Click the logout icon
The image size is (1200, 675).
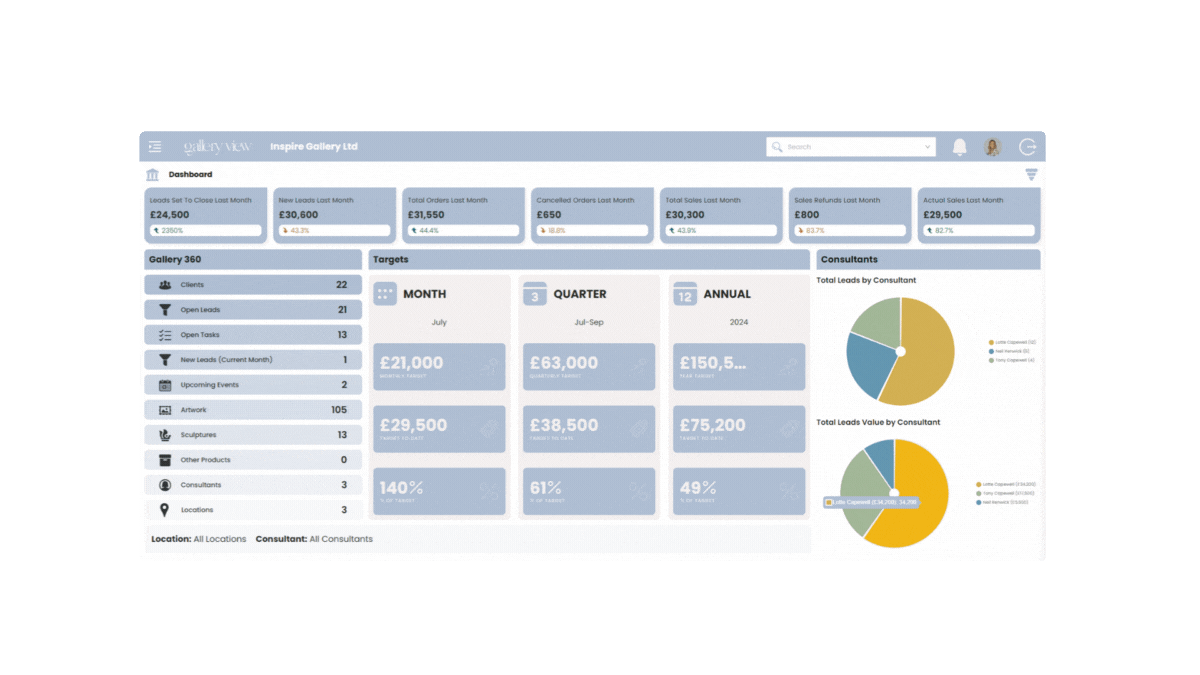(x=1027, y=147)
